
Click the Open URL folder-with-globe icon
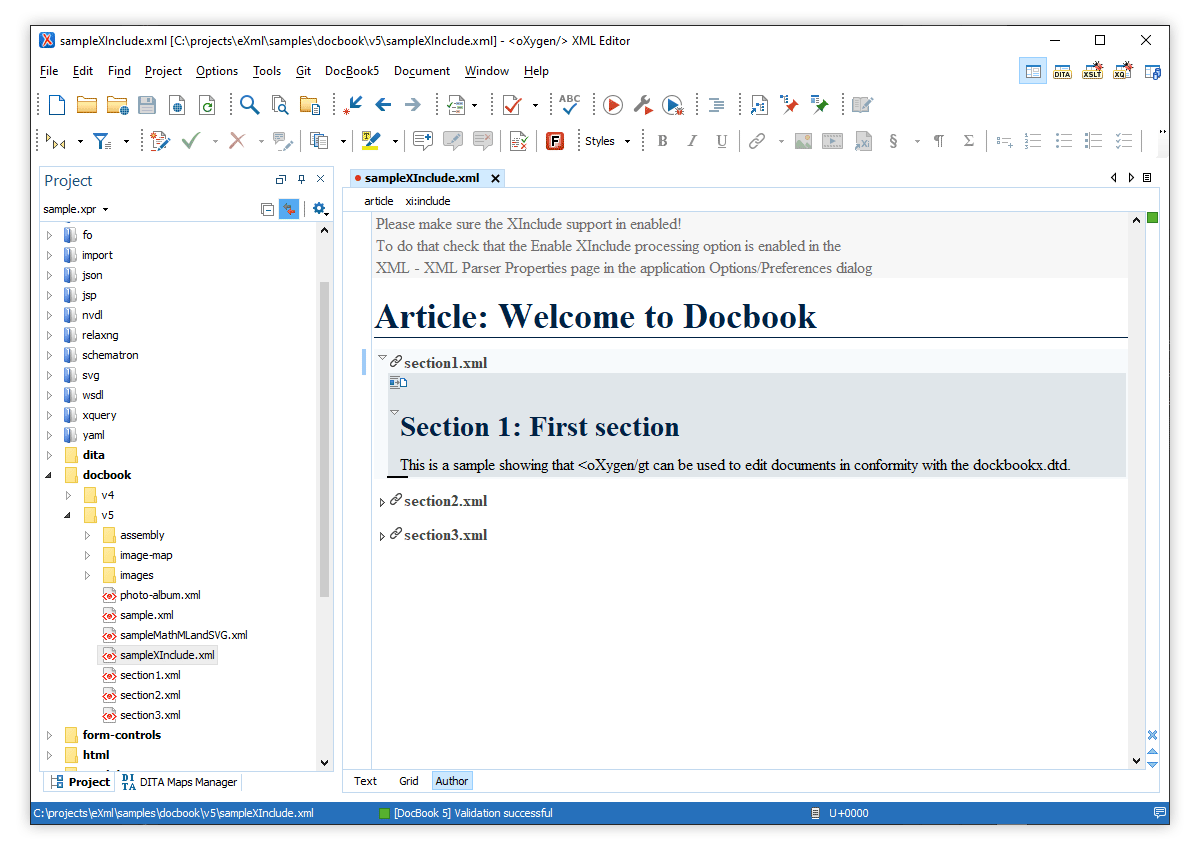point(118,105)
